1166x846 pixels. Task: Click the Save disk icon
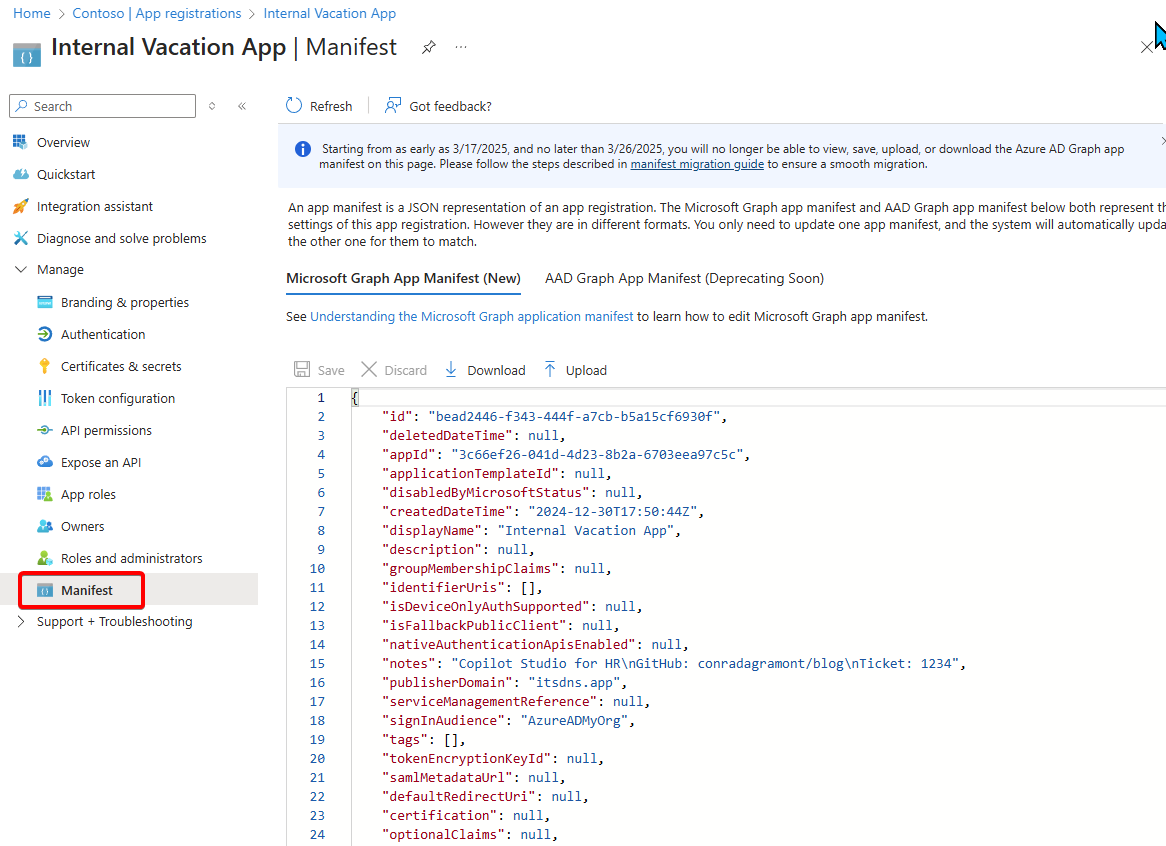(x=302, y=369)
